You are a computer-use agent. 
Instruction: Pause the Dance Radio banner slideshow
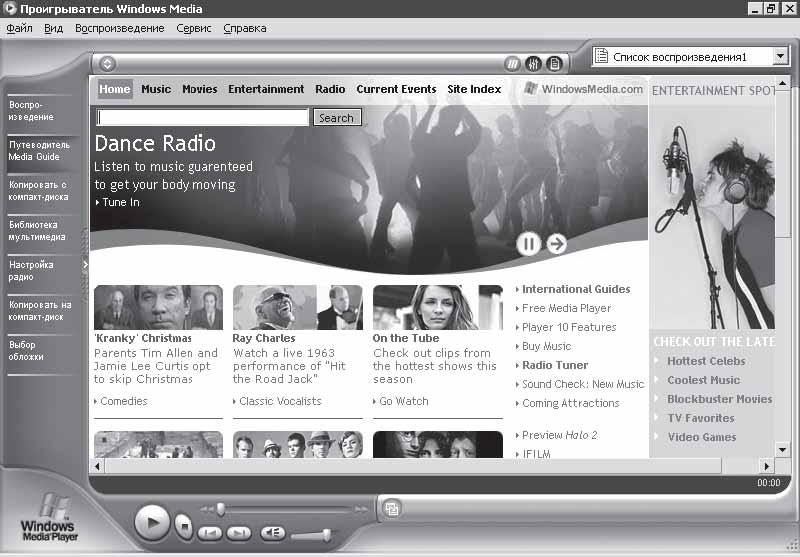pyautogui.click(x=529, y=244)
